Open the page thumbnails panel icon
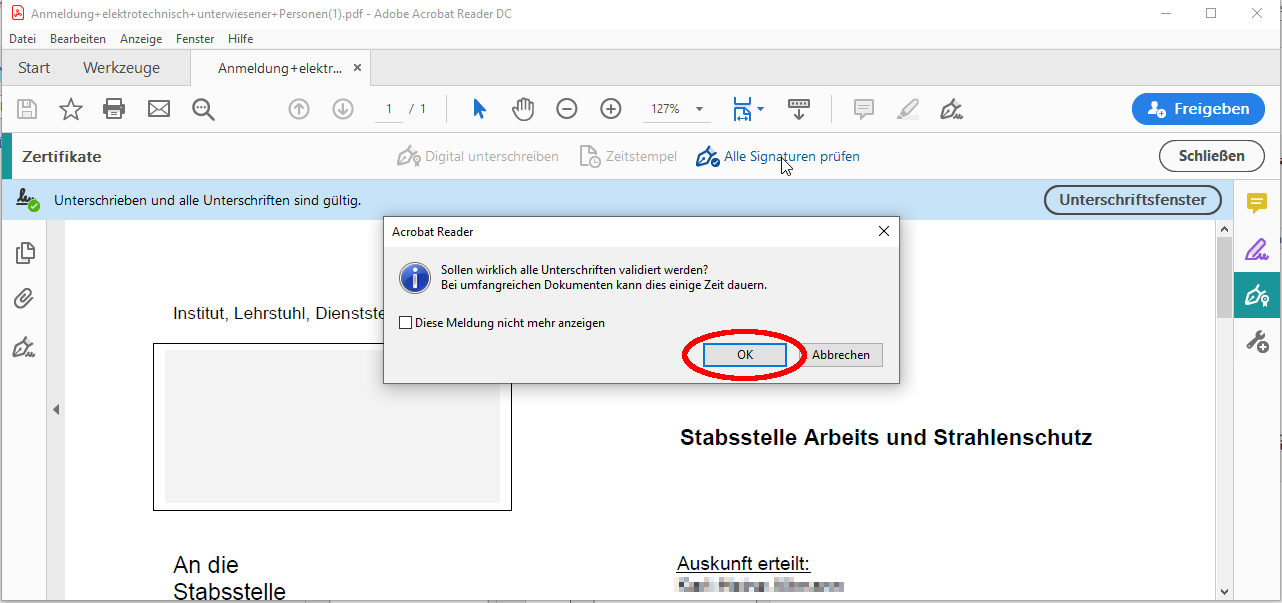This screenshot has width=1282, height=603. (24, 253)
